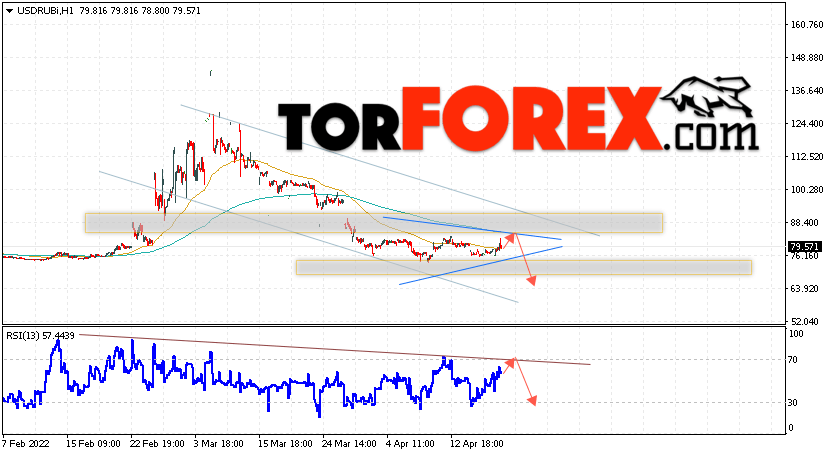Select the current price label 79.571
This screenshot has width=826, height=455.
tap(804, 246)
